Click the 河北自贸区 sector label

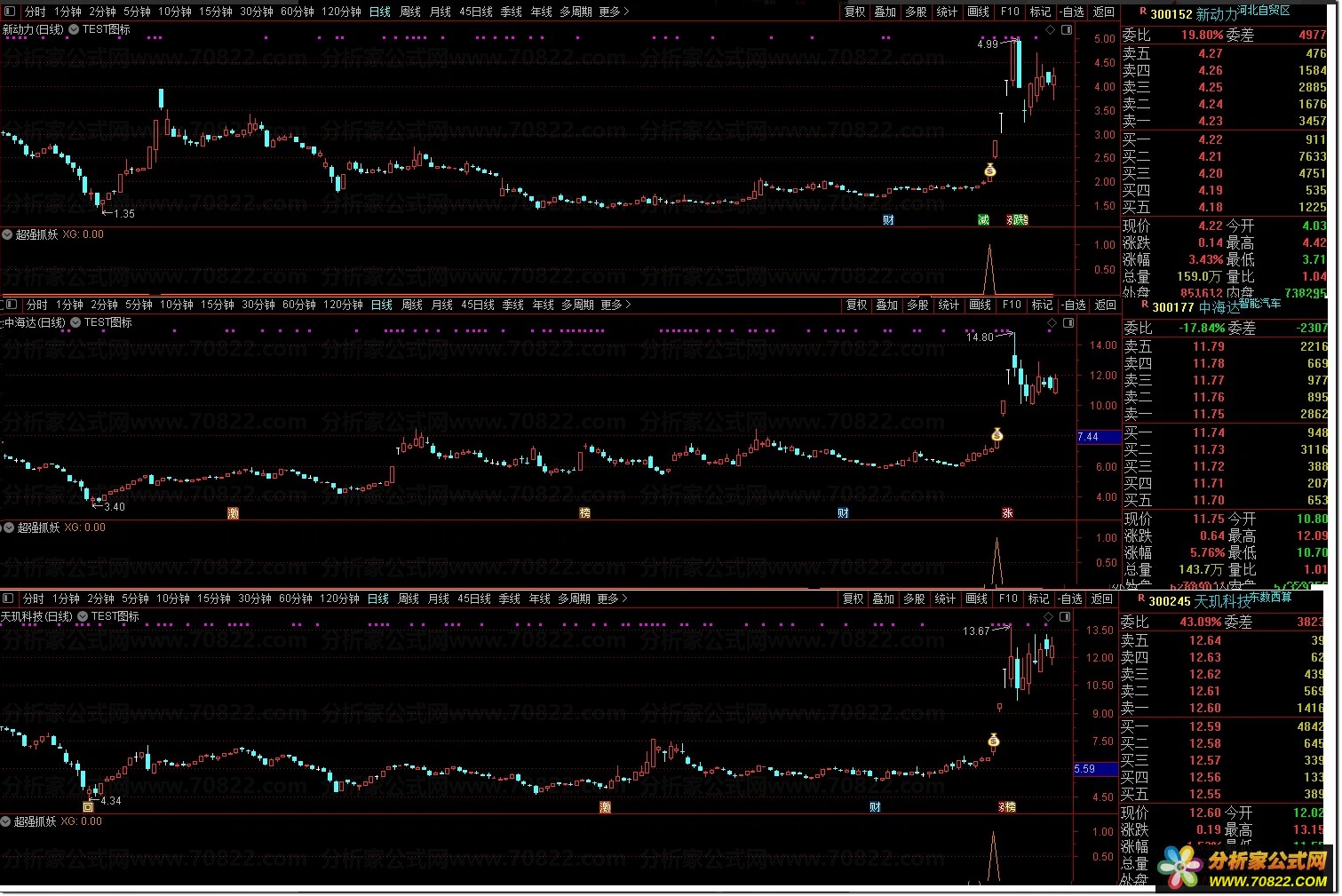coord(1265,10)
